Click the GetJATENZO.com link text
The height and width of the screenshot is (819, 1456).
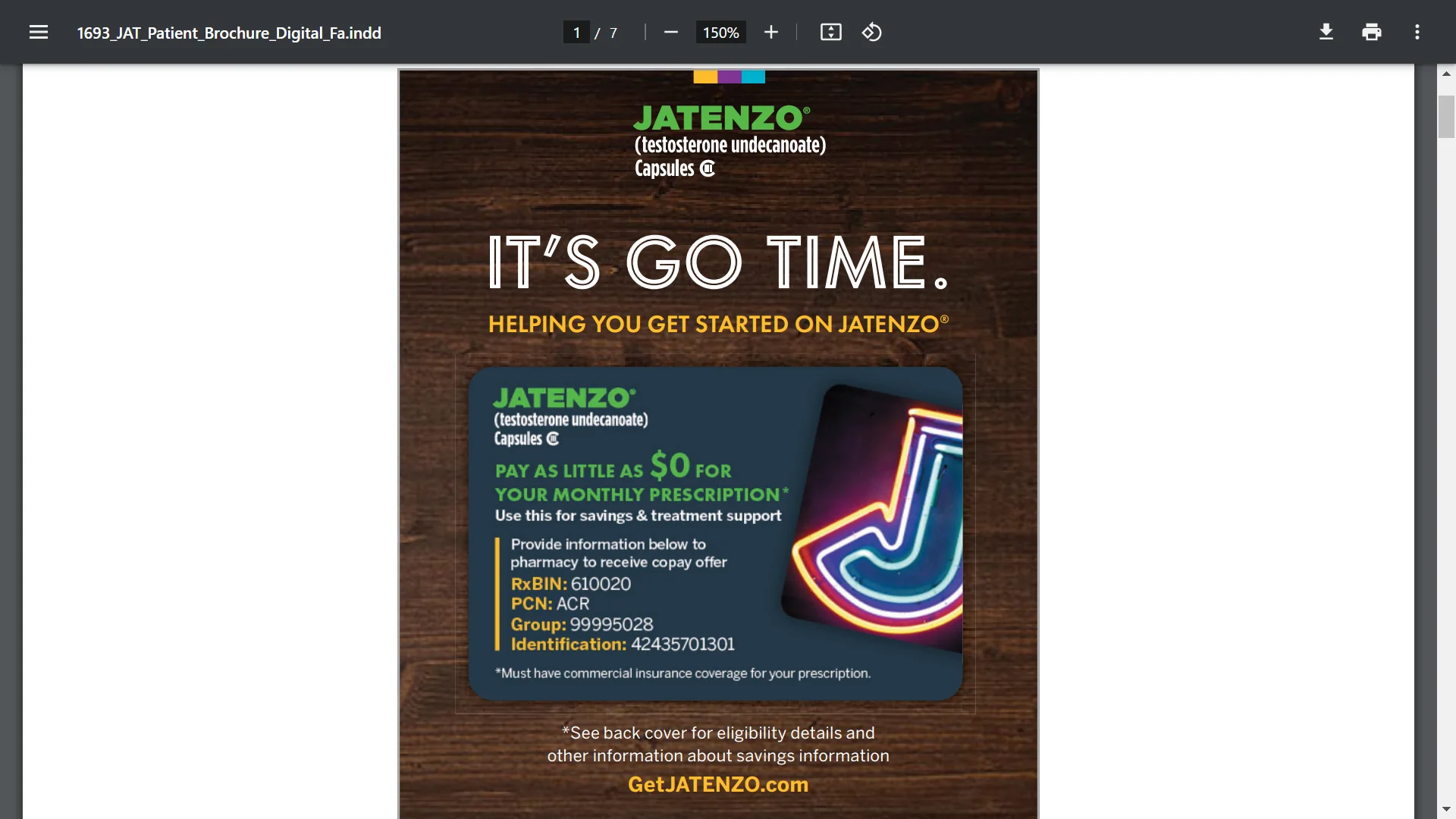click(718, 784)
